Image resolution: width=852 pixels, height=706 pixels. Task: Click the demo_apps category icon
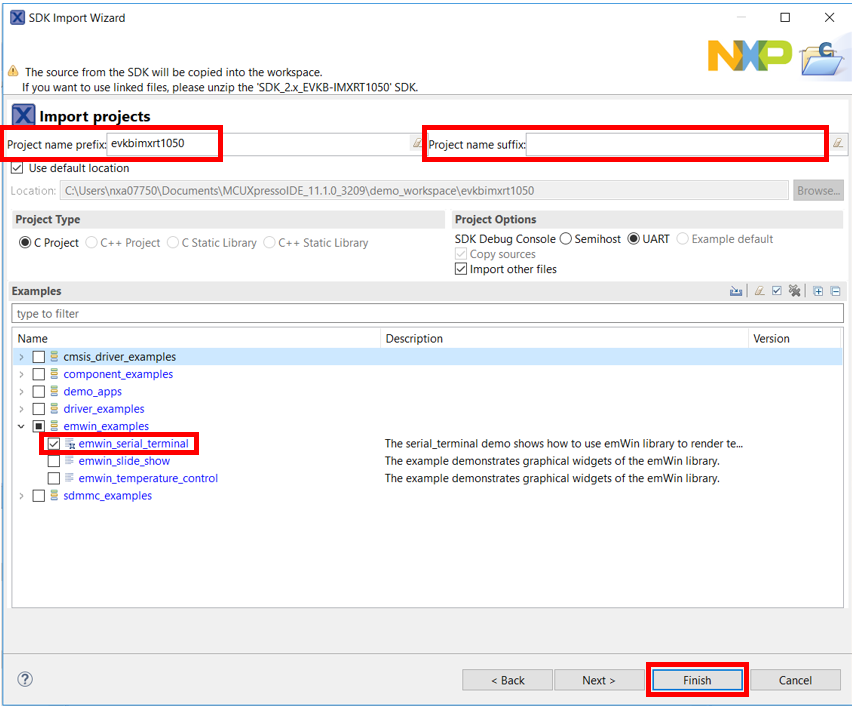54,391
